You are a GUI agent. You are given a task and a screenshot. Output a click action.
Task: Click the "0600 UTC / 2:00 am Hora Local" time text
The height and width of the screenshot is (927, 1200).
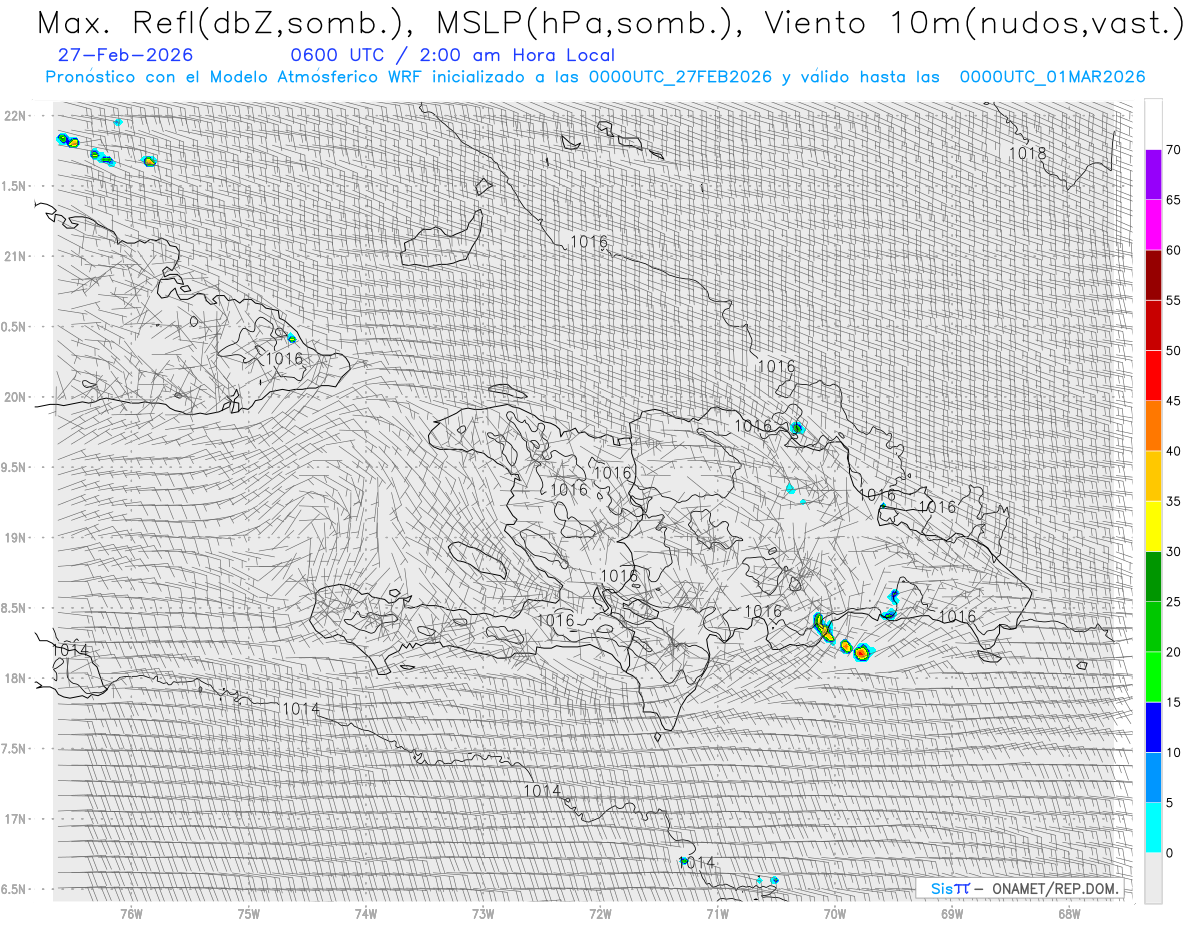(x=452, y=55)
